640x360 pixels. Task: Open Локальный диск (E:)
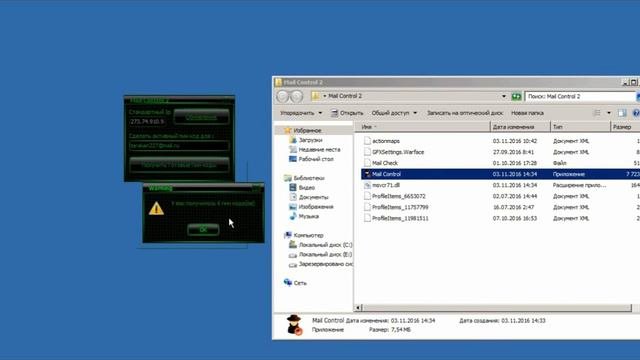[325, 254]
